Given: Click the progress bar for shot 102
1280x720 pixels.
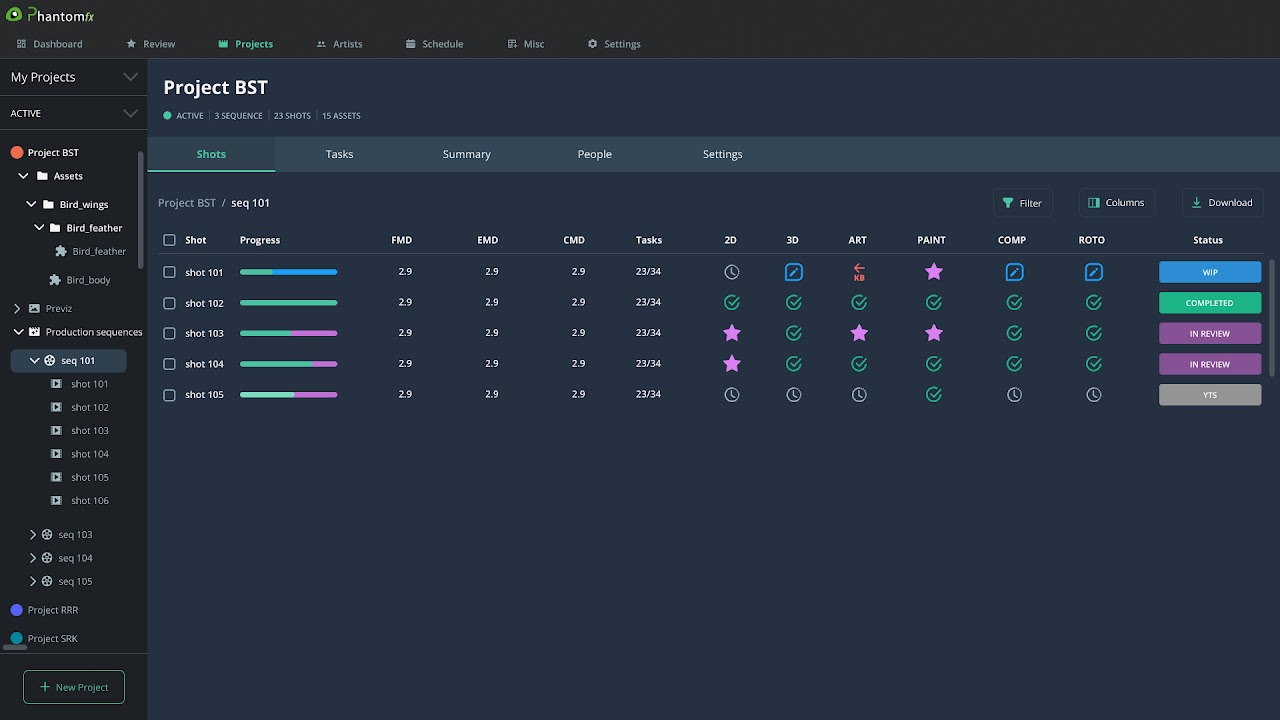Looking at the screenshot, I should pyautogui.click(x=288, y=303).
